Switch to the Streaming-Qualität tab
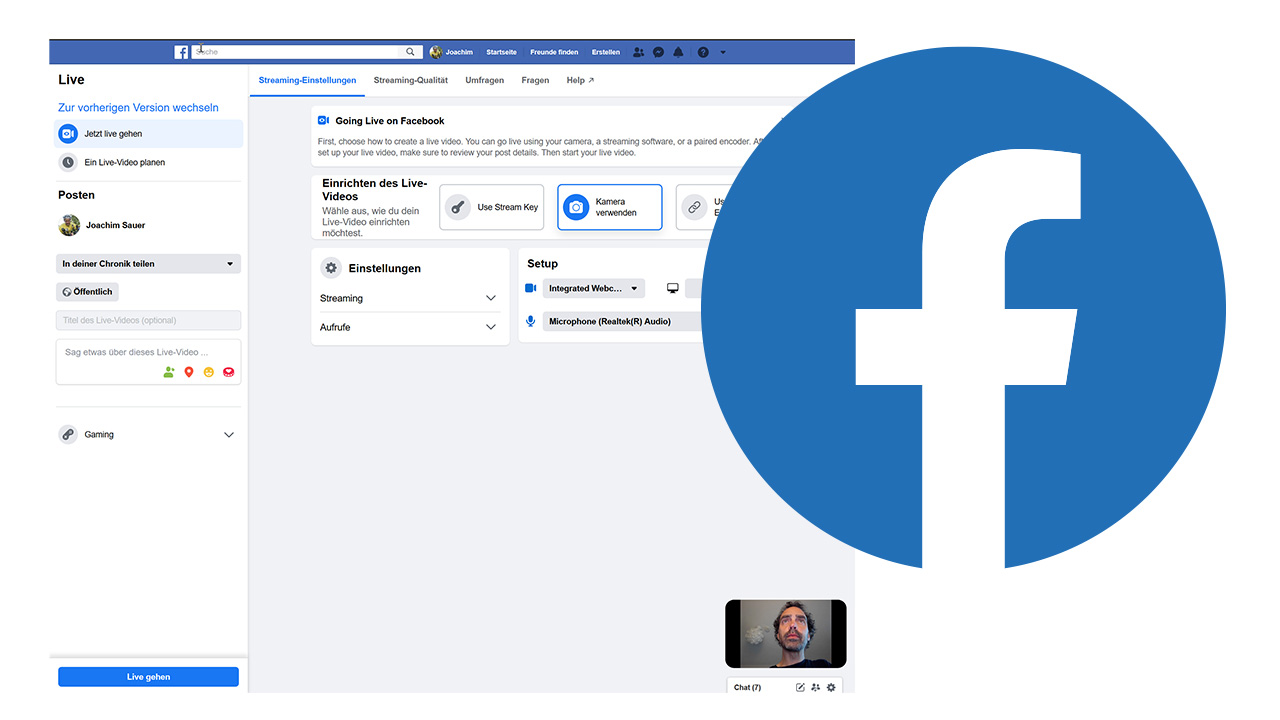Image resolution: width=1280 pixels, height=720 pixels. [x=411, y=80]
